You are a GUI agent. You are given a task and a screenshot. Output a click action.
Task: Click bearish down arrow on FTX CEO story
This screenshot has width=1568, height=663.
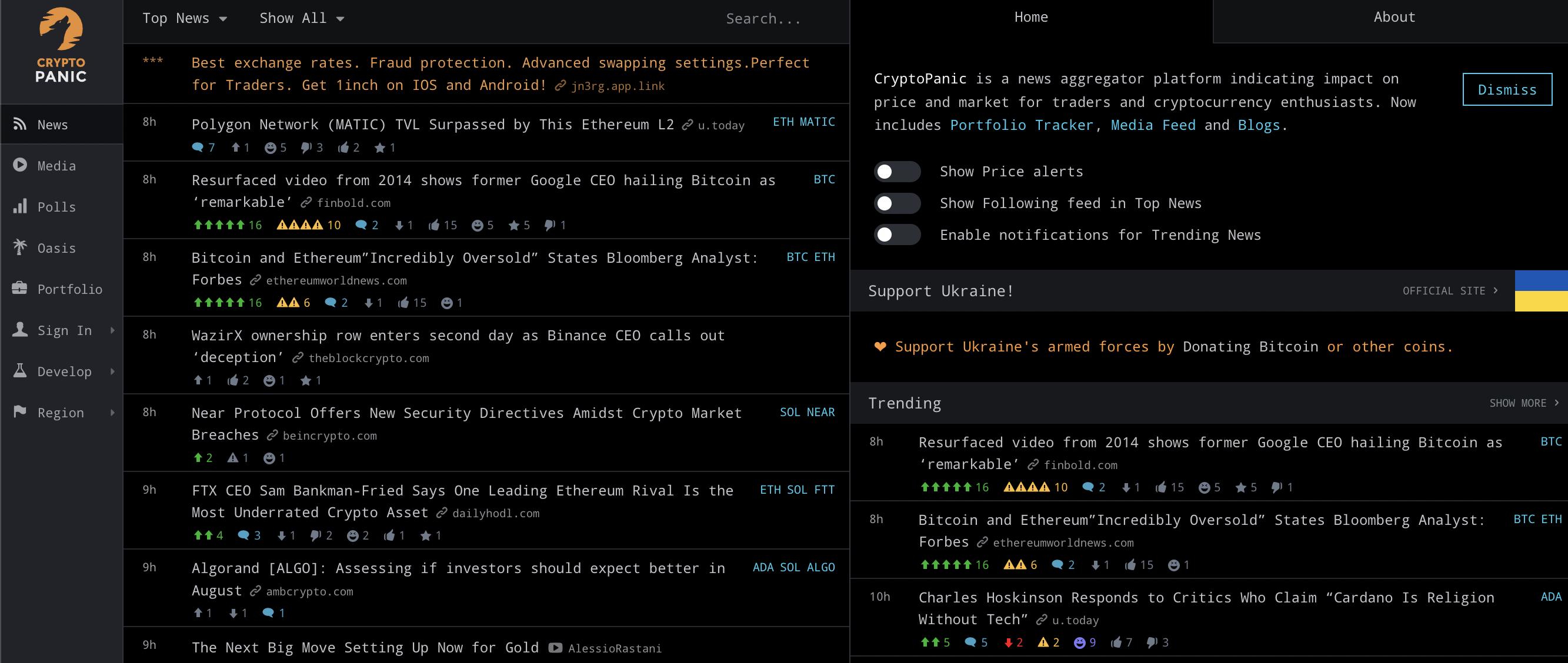(282, 535)
